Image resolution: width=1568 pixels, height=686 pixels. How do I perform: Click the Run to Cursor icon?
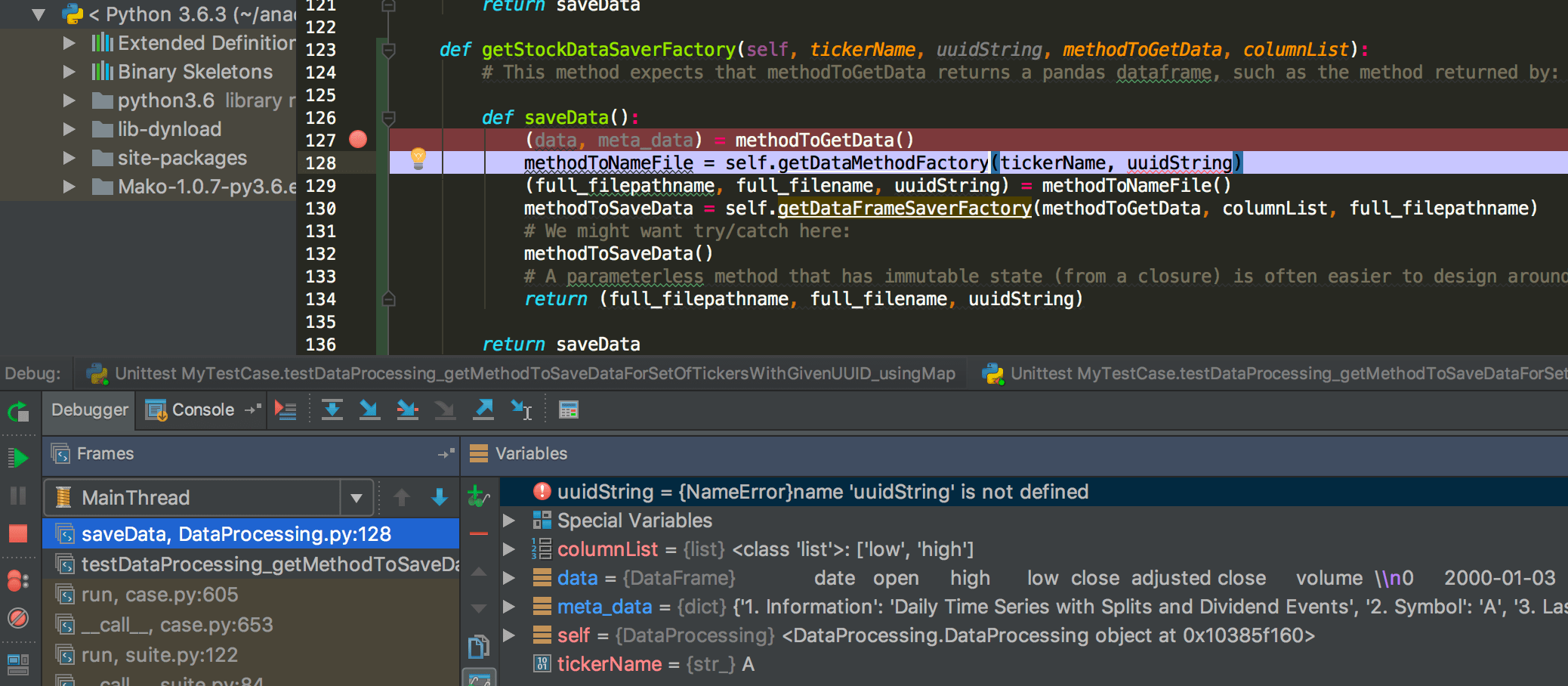click(522, 409)
